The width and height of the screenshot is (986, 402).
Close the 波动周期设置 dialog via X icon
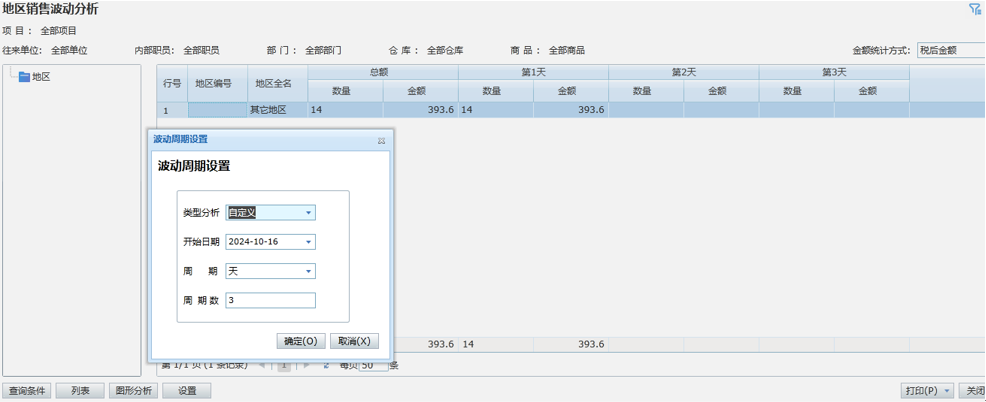tap(381, 141)
